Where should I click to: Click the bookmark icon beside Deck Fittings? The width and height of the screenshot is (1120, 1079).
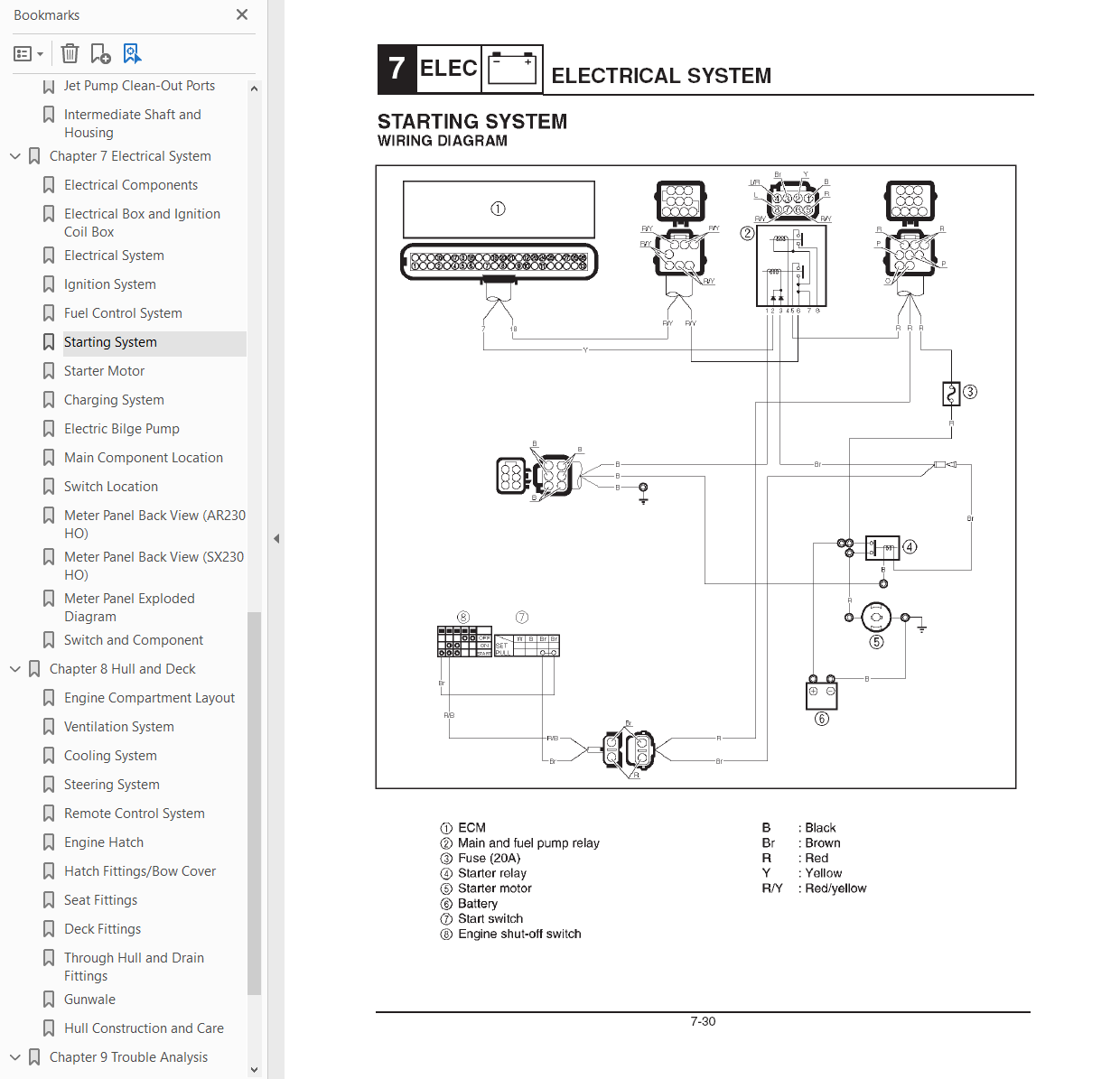point(49,929)
